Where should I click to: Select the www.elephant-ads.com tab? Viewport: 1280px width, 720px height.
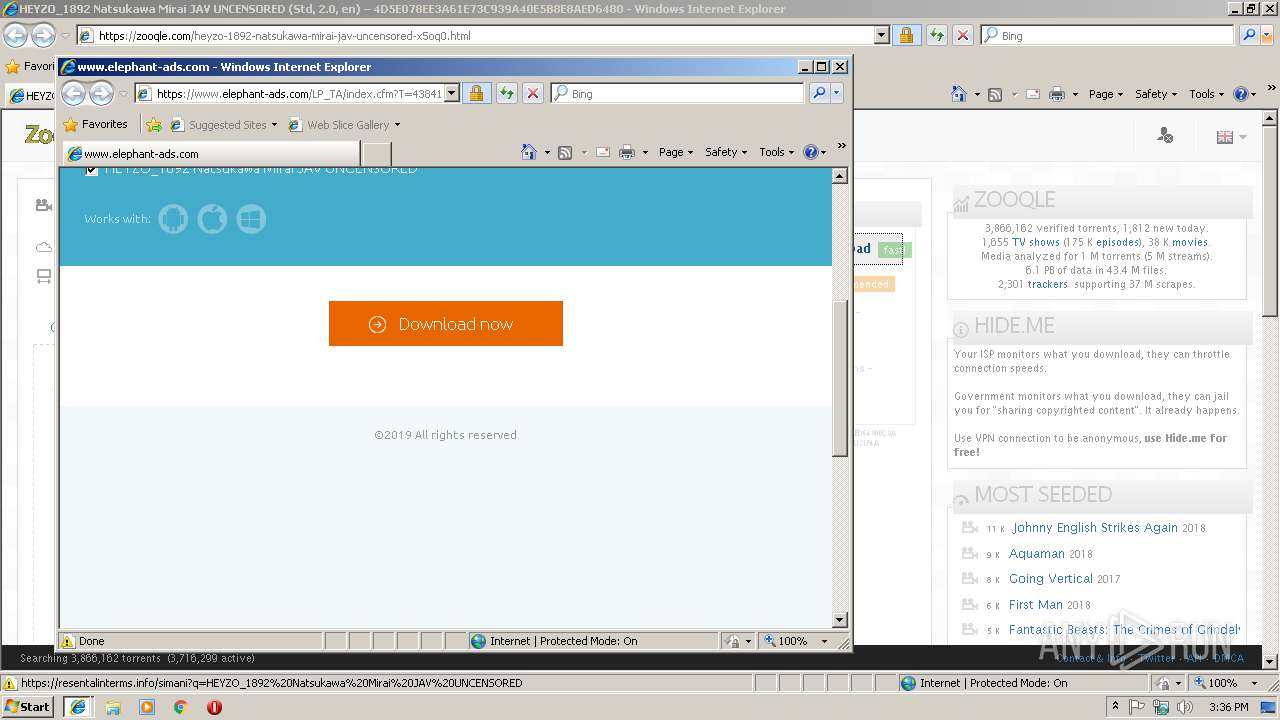pos(211,153)
